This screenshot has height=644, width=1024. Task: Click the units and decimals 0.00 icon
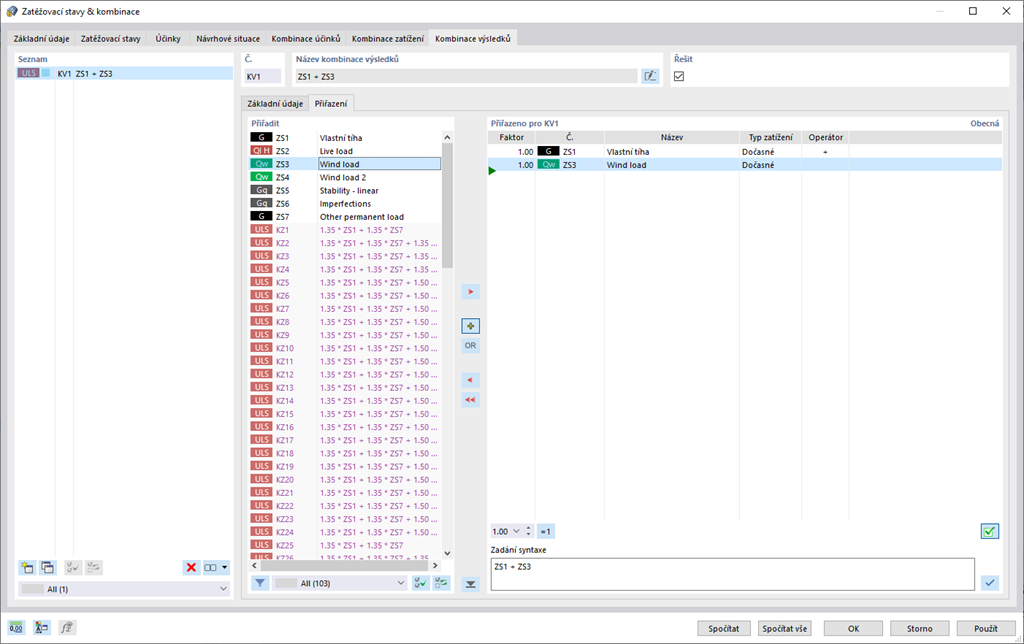(16, 628)
